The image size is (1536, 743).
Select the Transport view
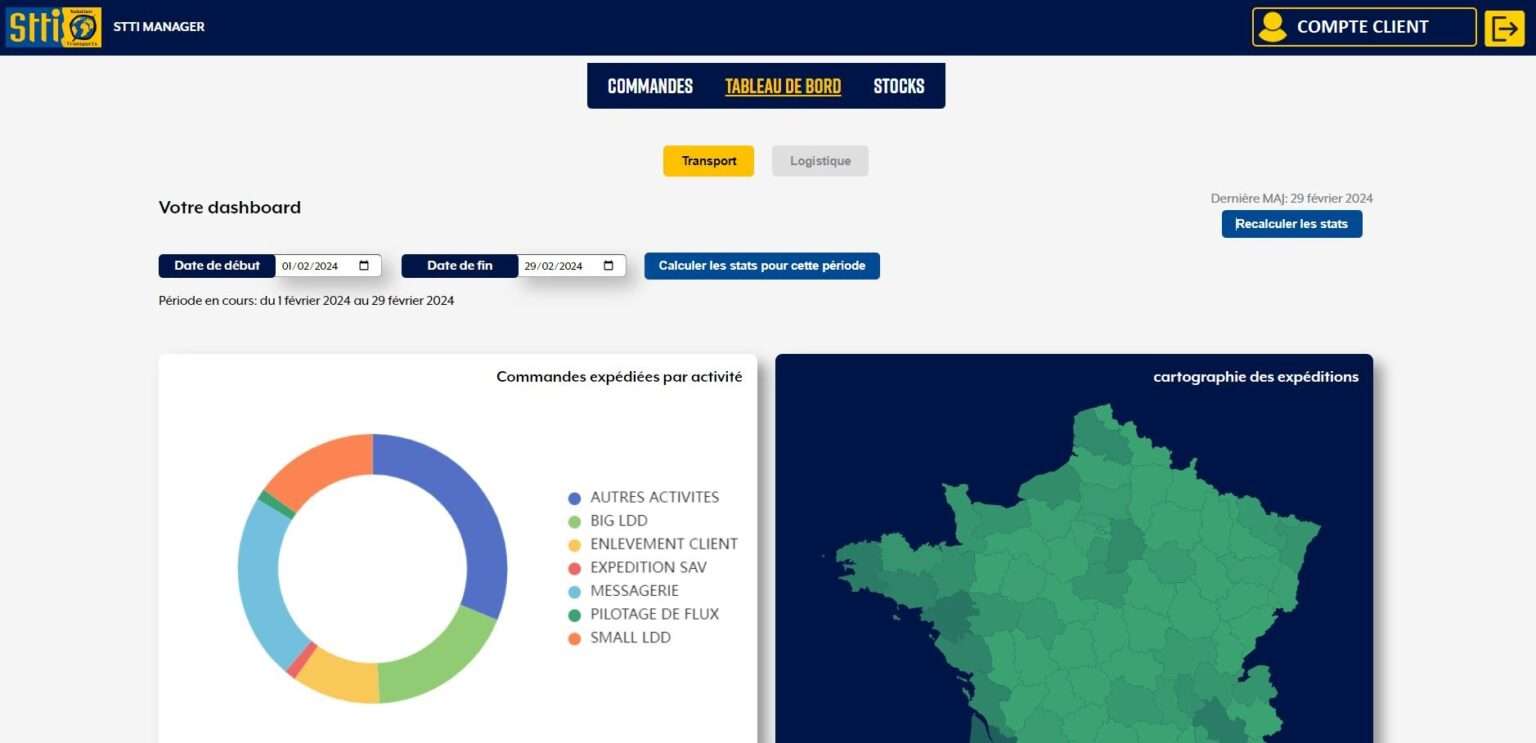708,160
